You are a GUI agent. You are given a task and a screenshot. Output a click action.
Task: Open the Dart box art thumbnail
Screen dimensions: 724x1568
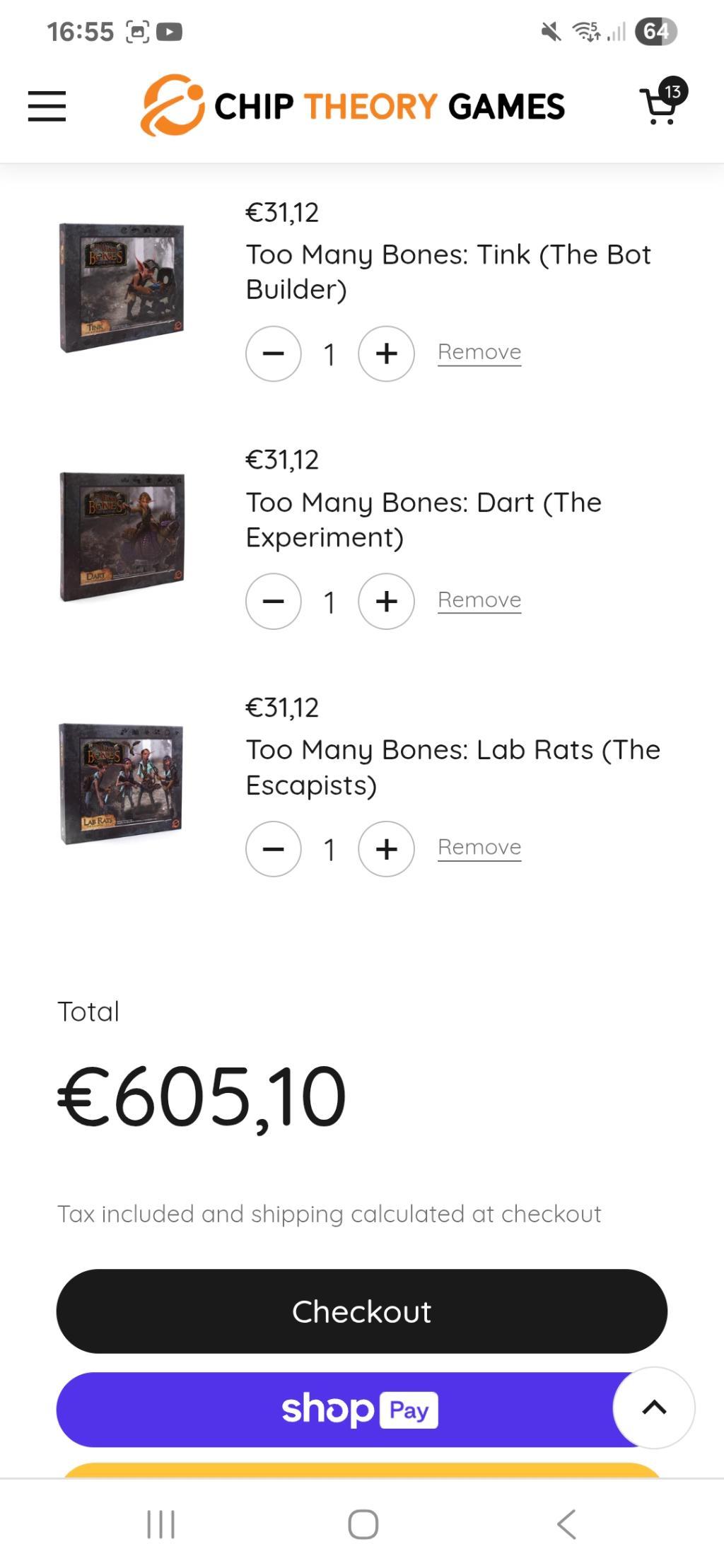122,537
